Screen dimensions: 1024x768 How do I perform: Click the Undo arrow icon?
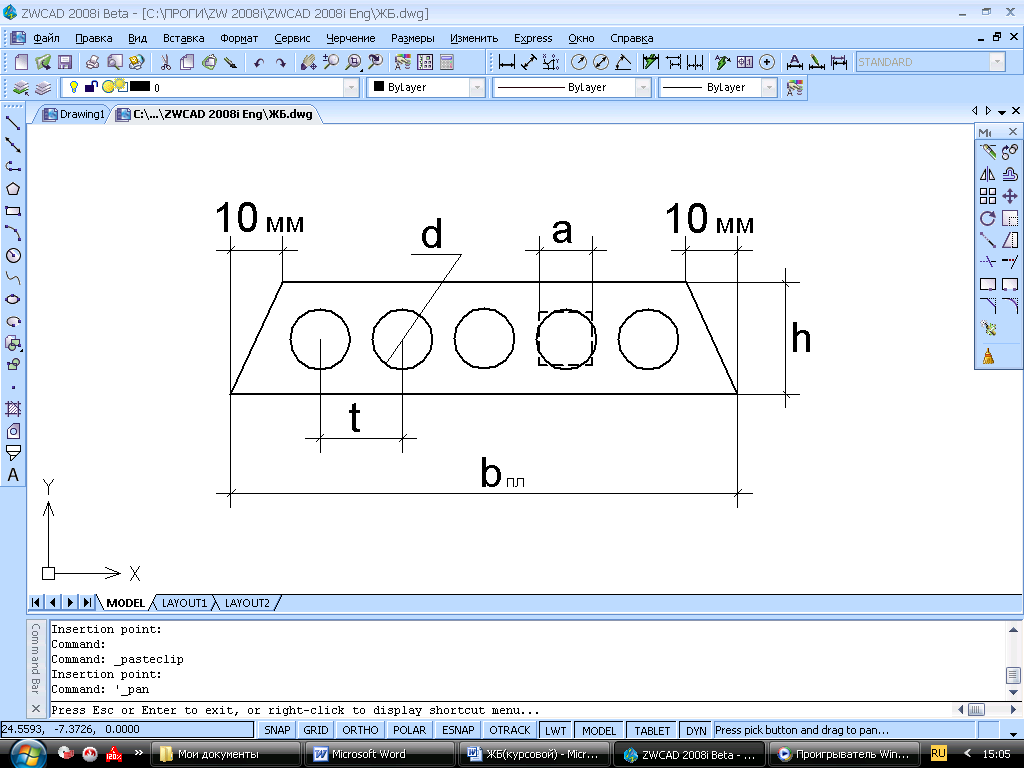pyautogui.click(x=259, y=62)
